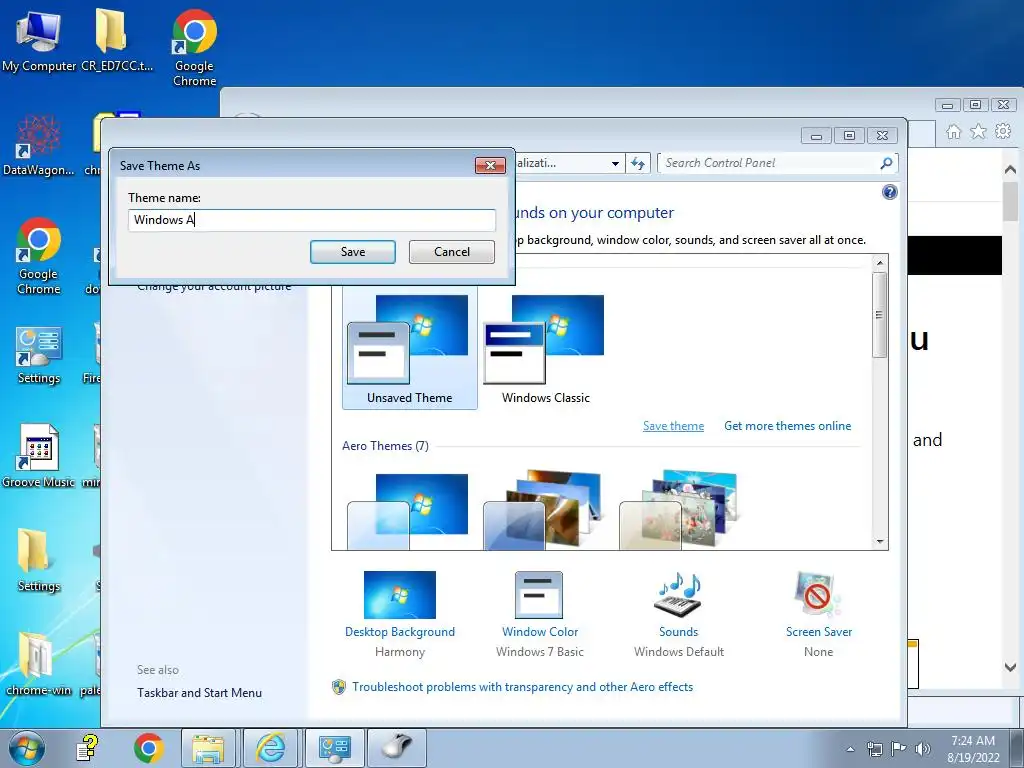Image resolution: width=1024 pixels, height=768 pixels.
Task: Open Screen Saver settings
Action: click(x=819, y=615)
